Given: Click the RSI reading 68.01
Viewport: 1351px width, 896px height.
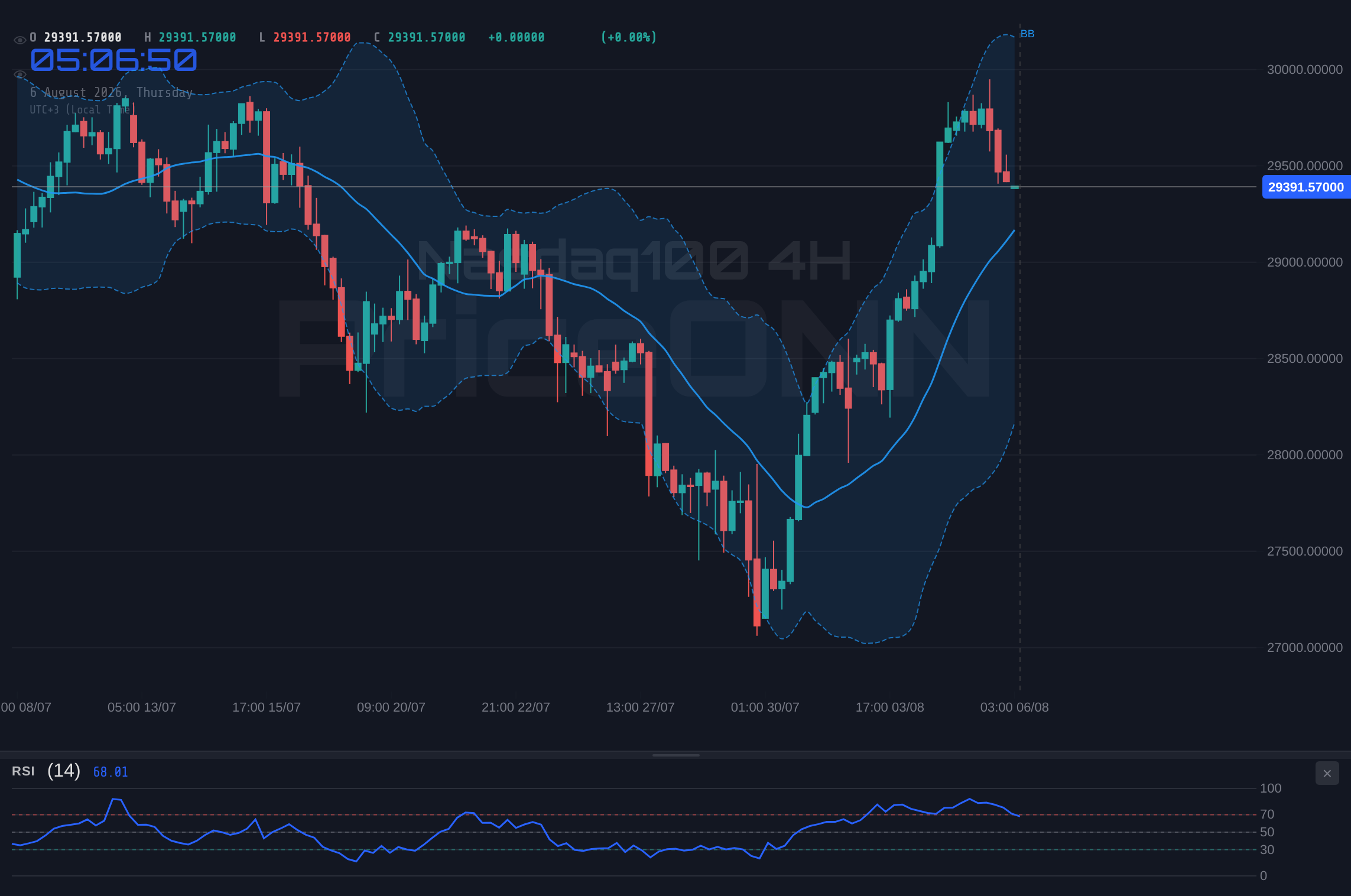Looking at the screenshot, I should point(111,772).
